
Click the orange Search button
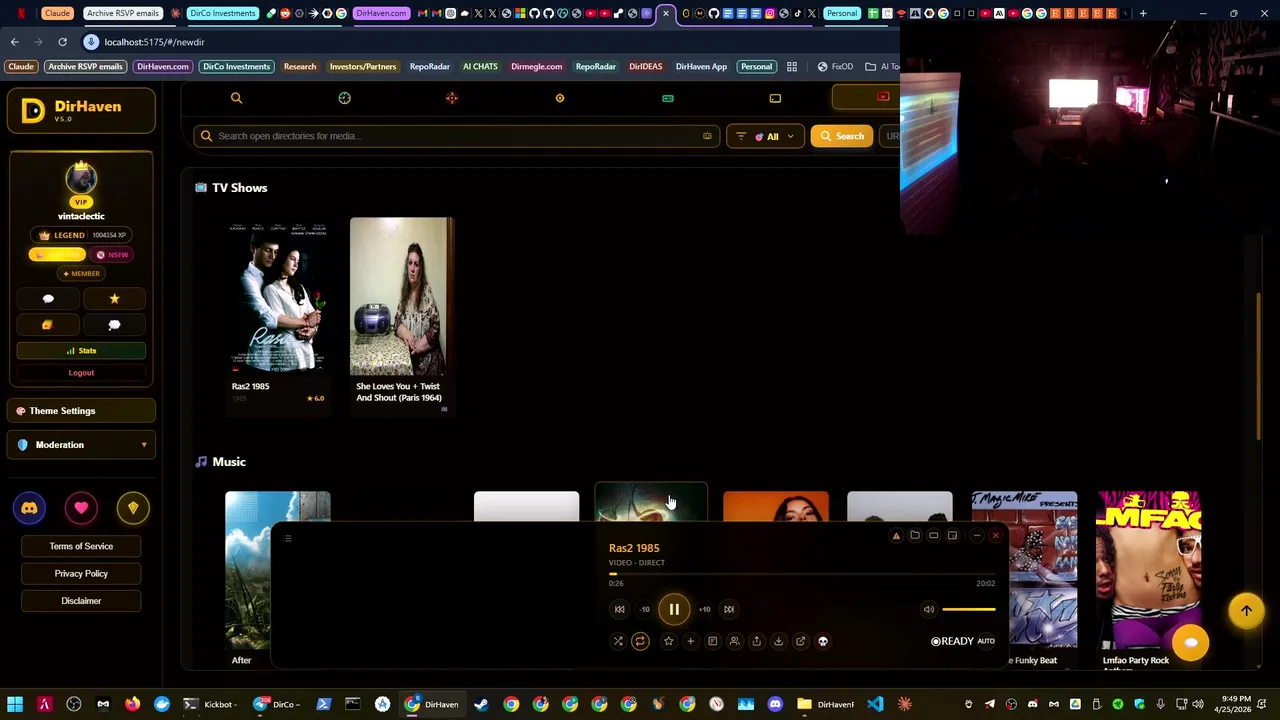[841, 136]
